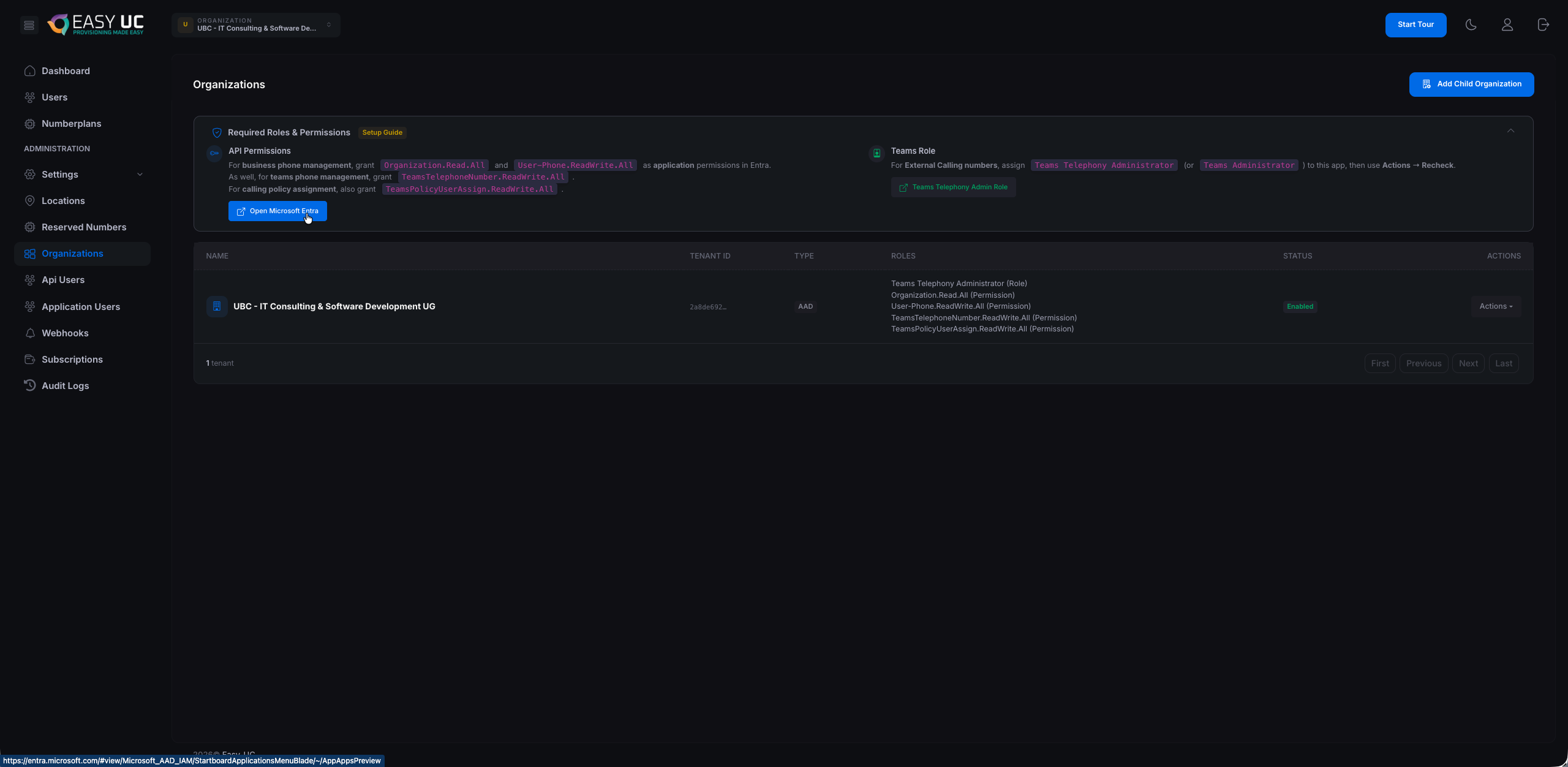
Task: Select Numberplans in the sidebar
Action: [x=72, y=124]
